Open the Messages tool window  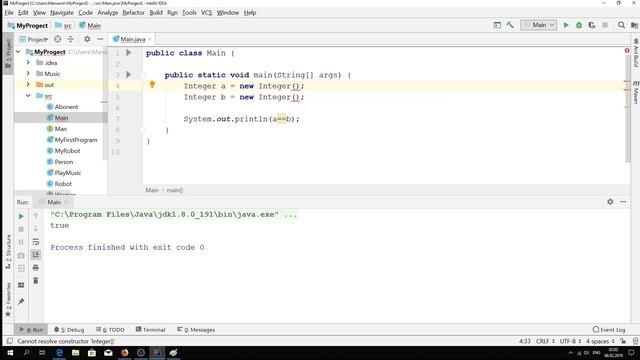point(196,329)
